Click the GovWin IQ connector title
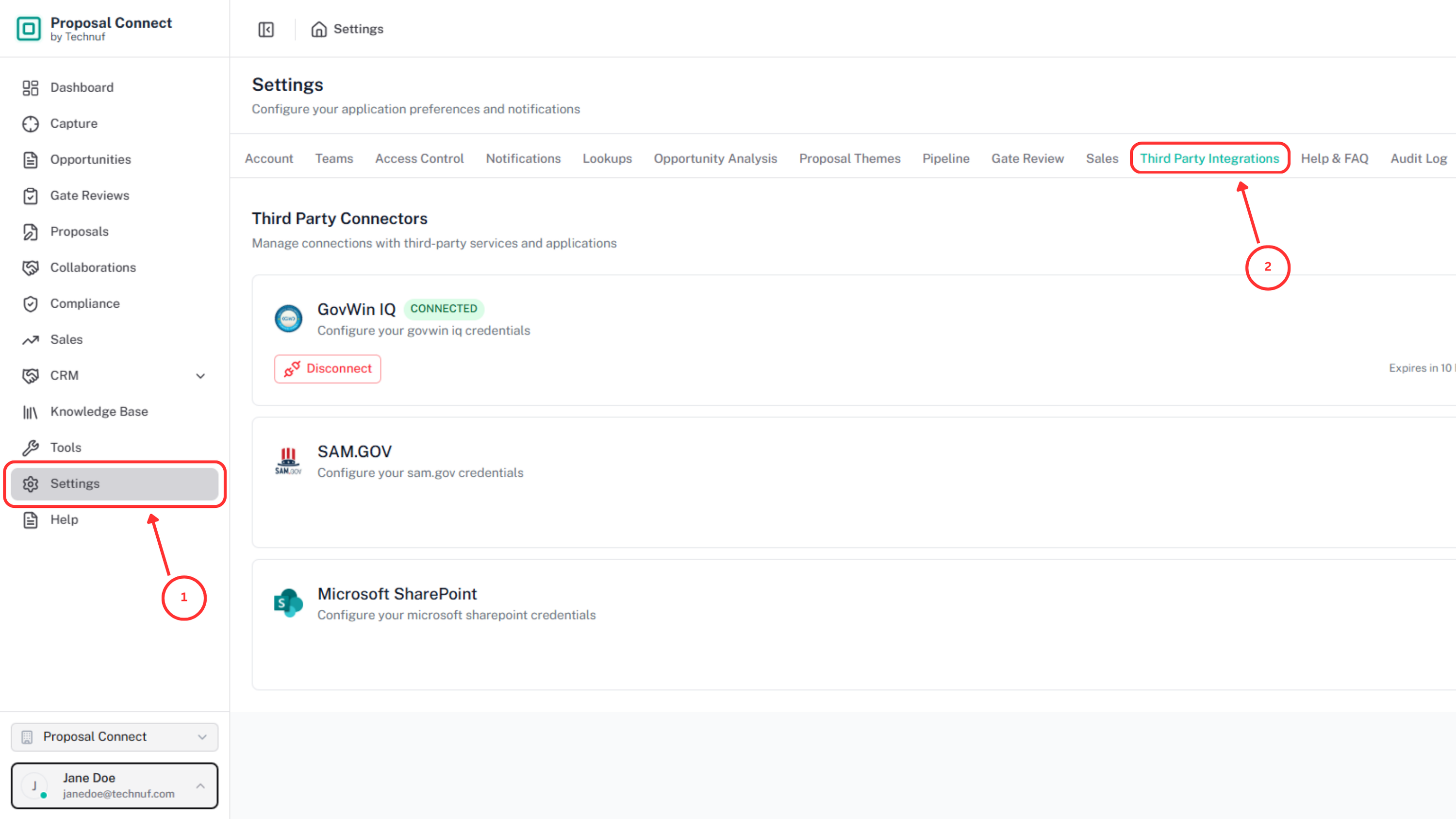The image size is (1456, 819). (x=356, y=310)
